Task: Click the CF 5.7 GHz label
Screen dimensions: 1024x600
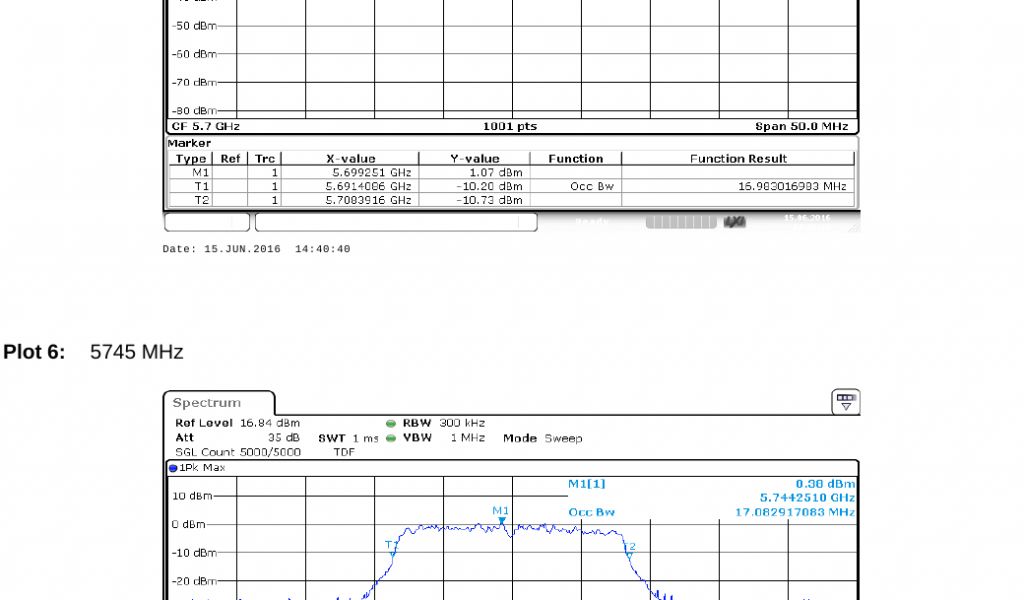Action: point(205,127)
